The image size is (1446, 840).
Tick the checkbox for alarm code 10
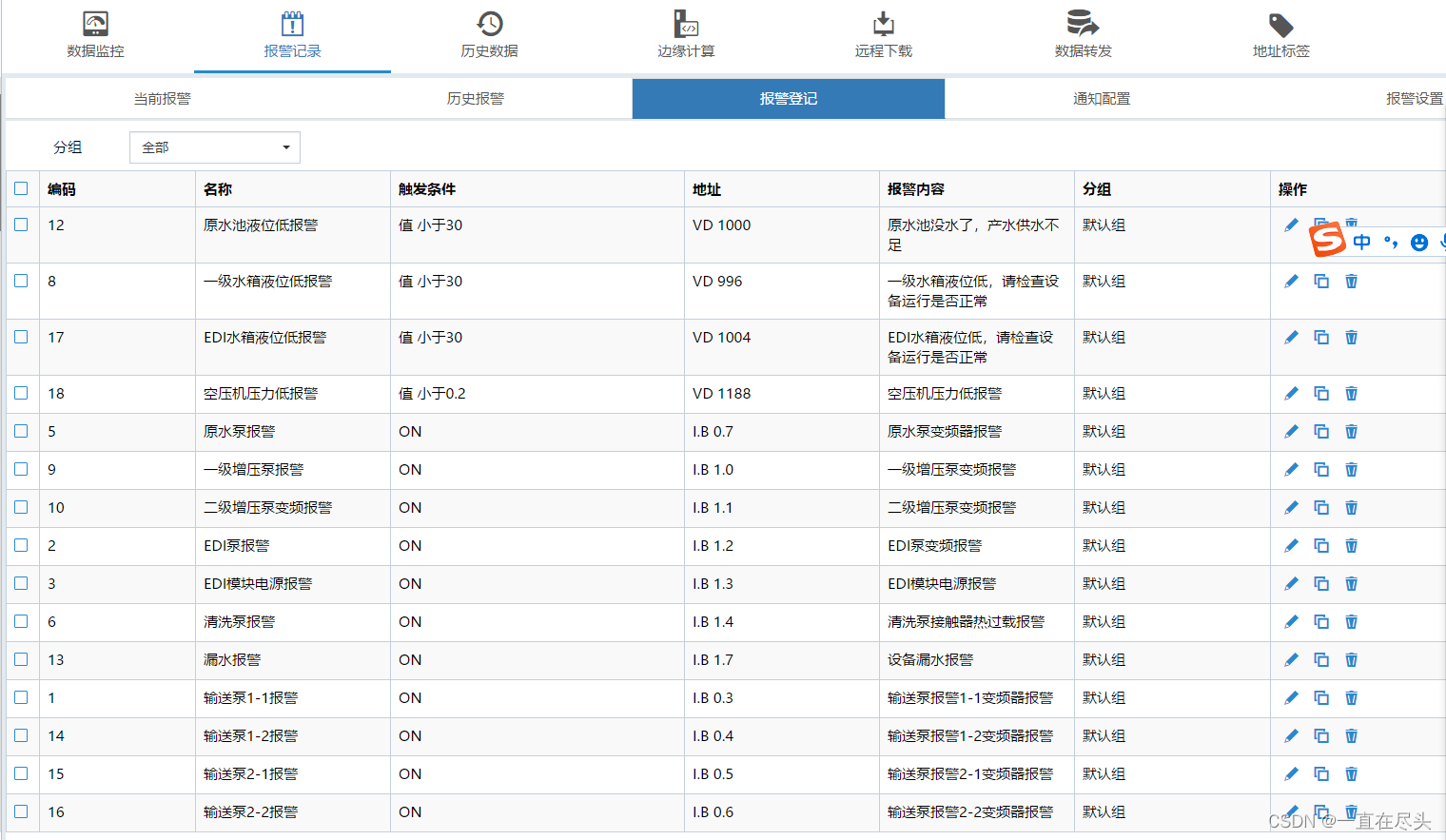[21, 507]
